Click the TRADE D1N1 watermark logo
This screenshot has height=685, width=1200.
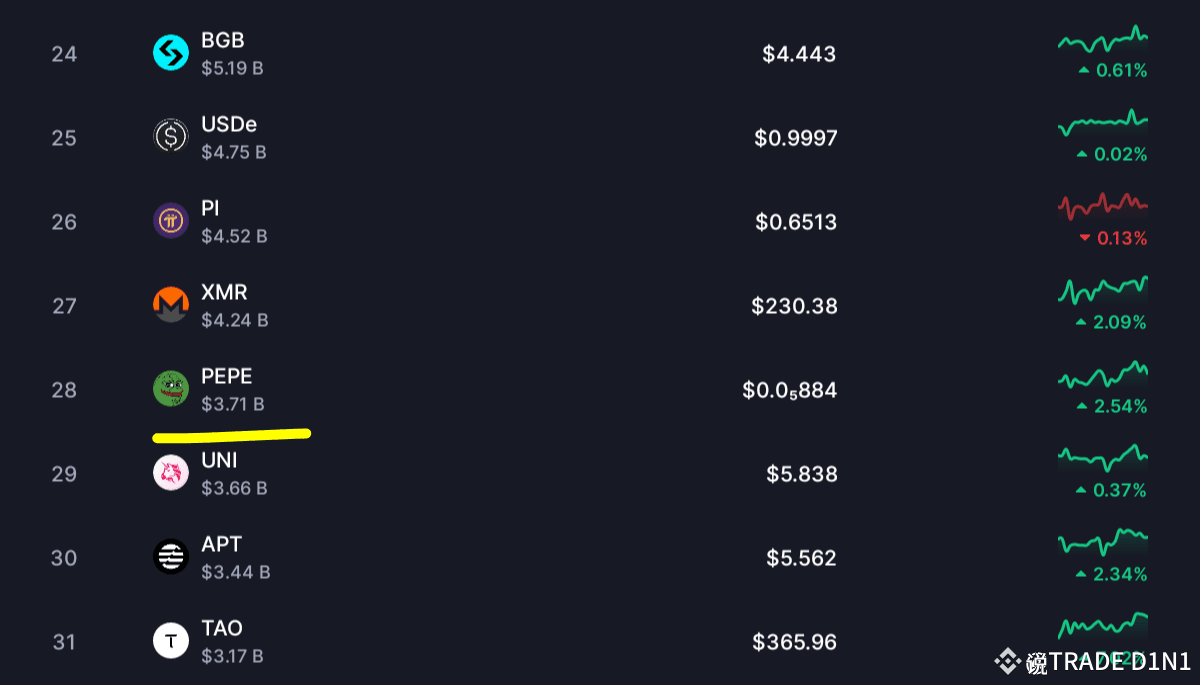pyautogui.click(x=1092, y=661)
